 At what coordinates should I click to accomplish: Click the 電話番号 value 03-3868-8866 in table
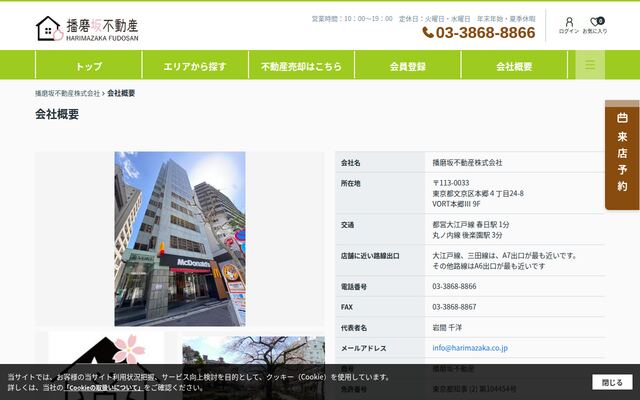pyautogui.click(x=454, y=286)
